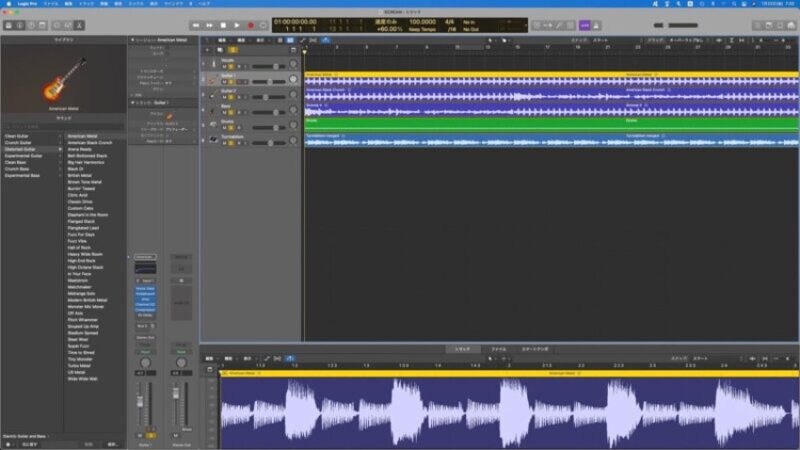Click the Rewind transport button
Image resolution: width=800 pixels, height=450 pixels.
[194, 24]
